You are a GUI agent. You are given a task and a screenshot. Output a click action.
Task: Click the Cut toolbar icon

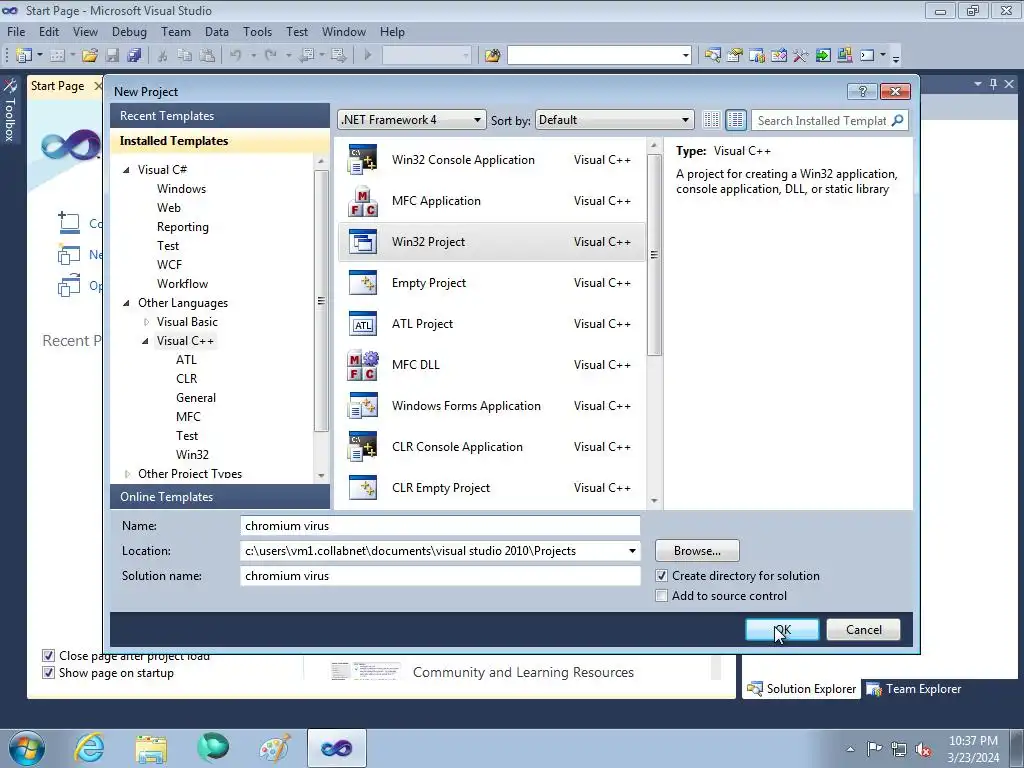(x=163, y=56)
